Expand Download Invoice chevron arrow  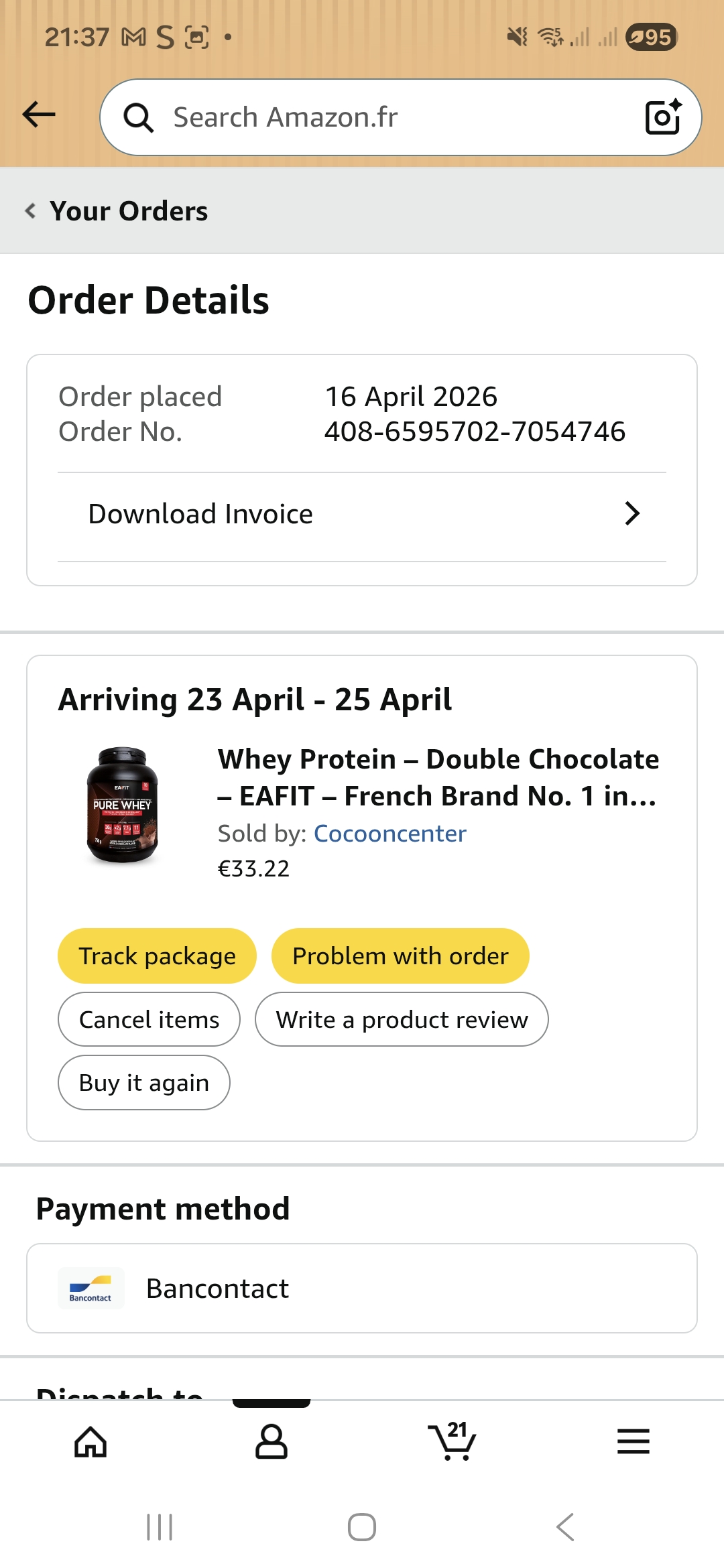[x=631, y=514]
